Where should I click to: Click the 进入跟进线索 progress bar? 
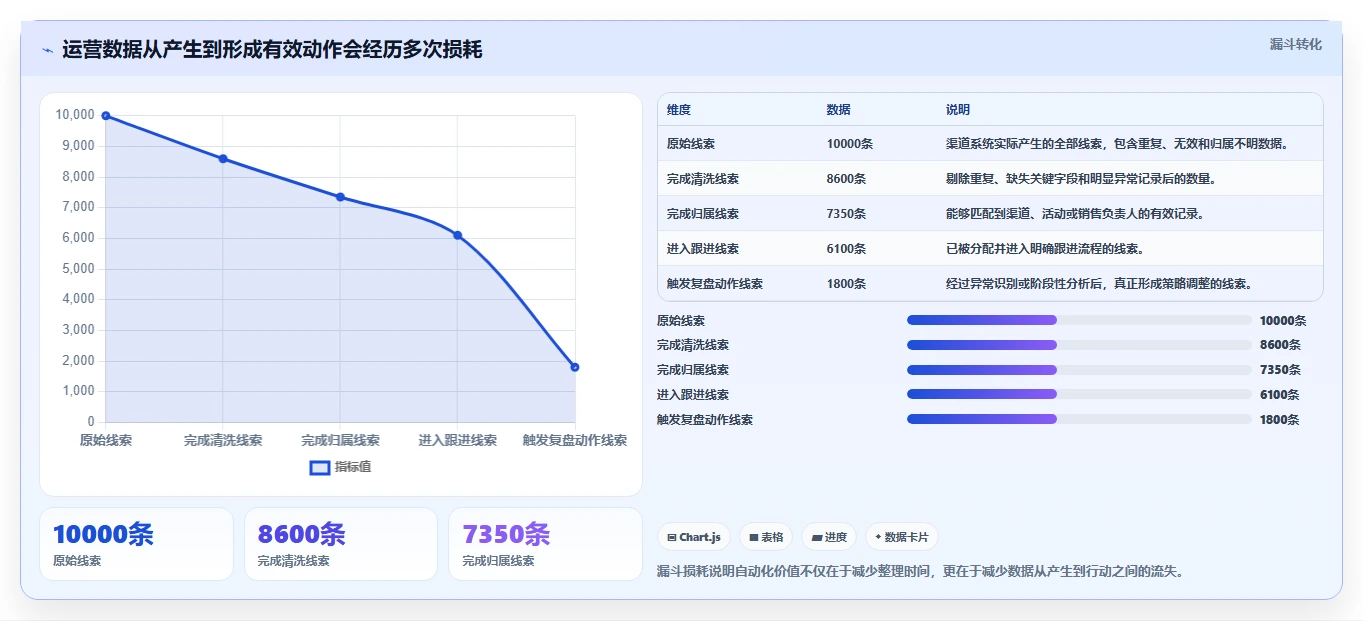pyautogui.click(x=1079, y=395)
